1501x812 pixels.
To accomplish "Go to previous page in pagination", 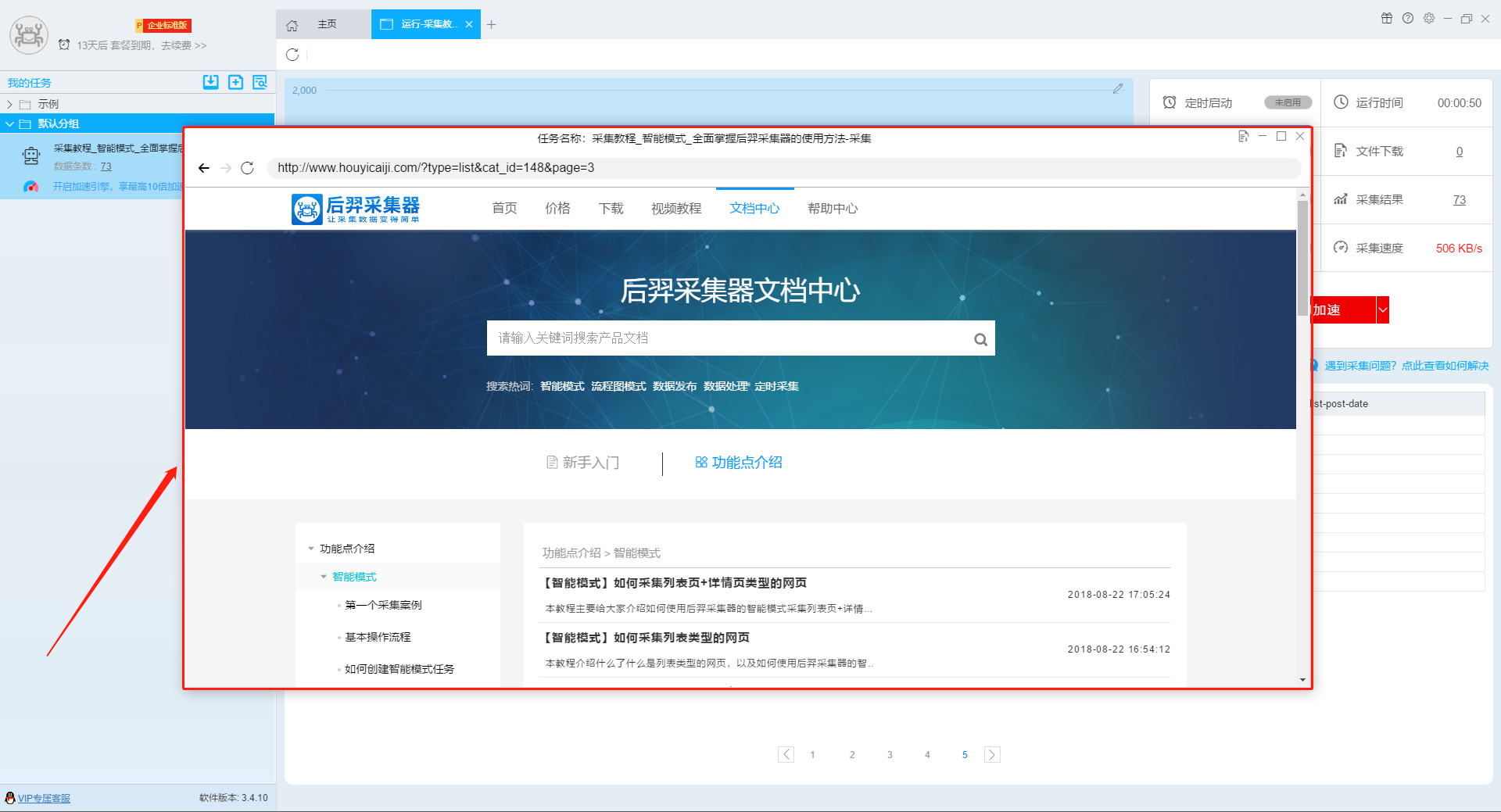I will [786, 754].
